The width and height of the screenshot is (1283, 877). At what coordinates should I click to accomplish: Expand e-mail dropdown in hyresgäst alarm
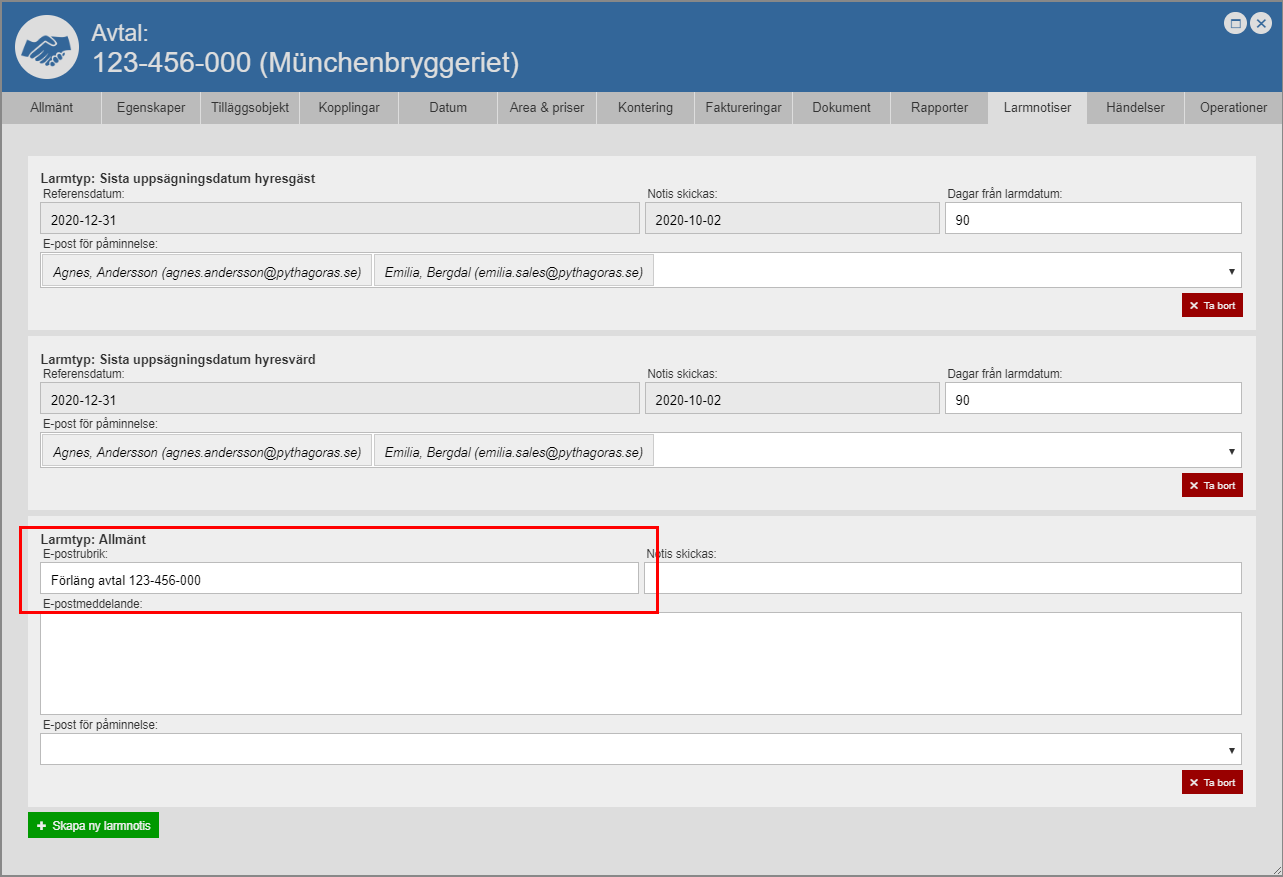[1230, 271]
